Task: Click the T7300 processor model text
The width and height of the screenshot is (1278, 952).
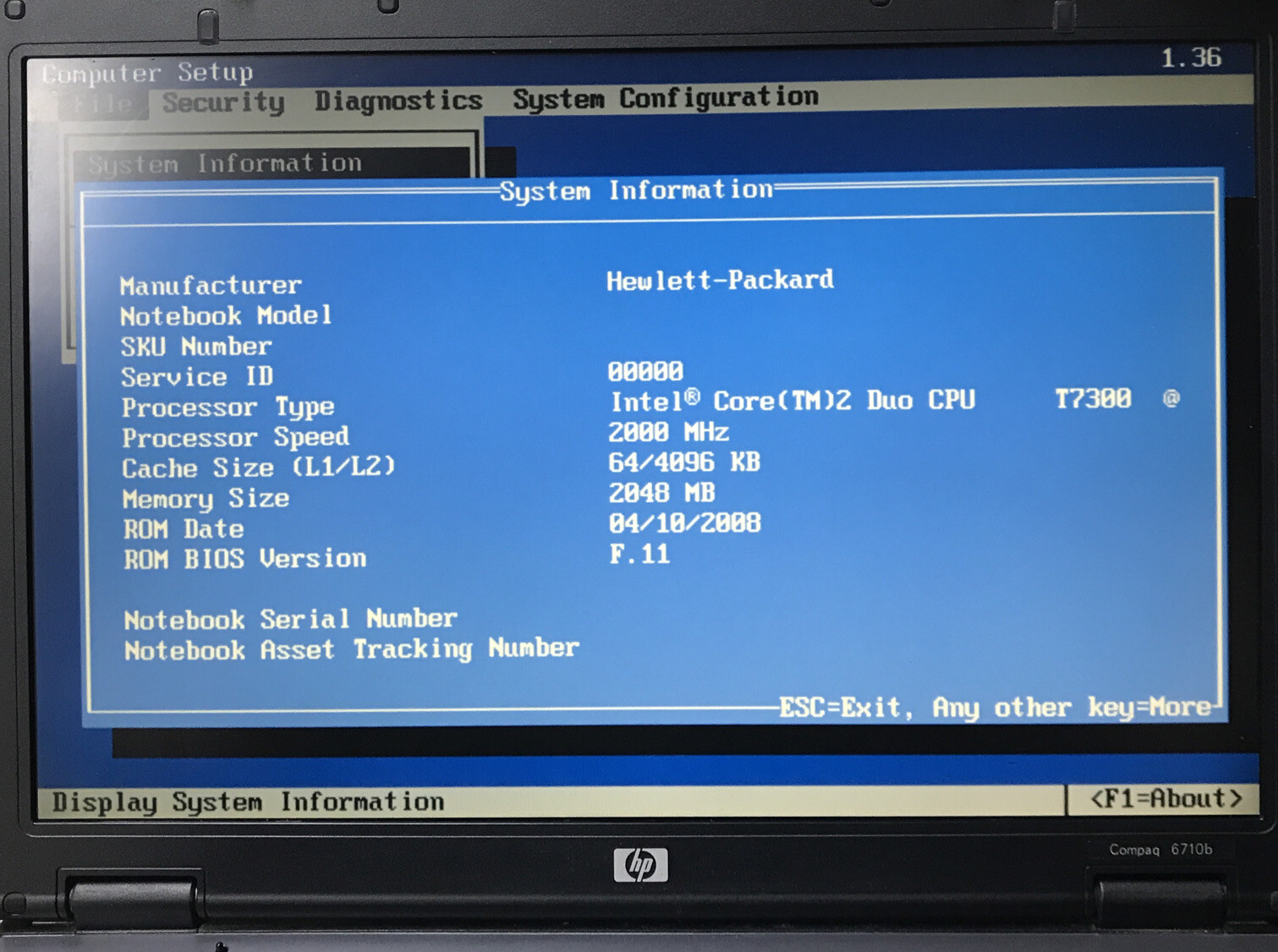Action: 1093,398
